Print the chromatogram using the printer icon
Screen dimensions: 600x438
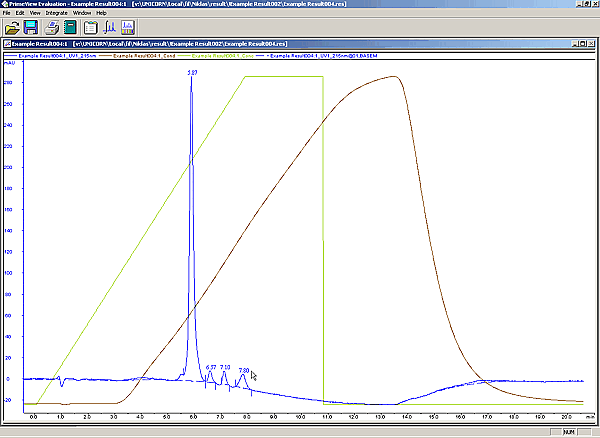point(52,28)
